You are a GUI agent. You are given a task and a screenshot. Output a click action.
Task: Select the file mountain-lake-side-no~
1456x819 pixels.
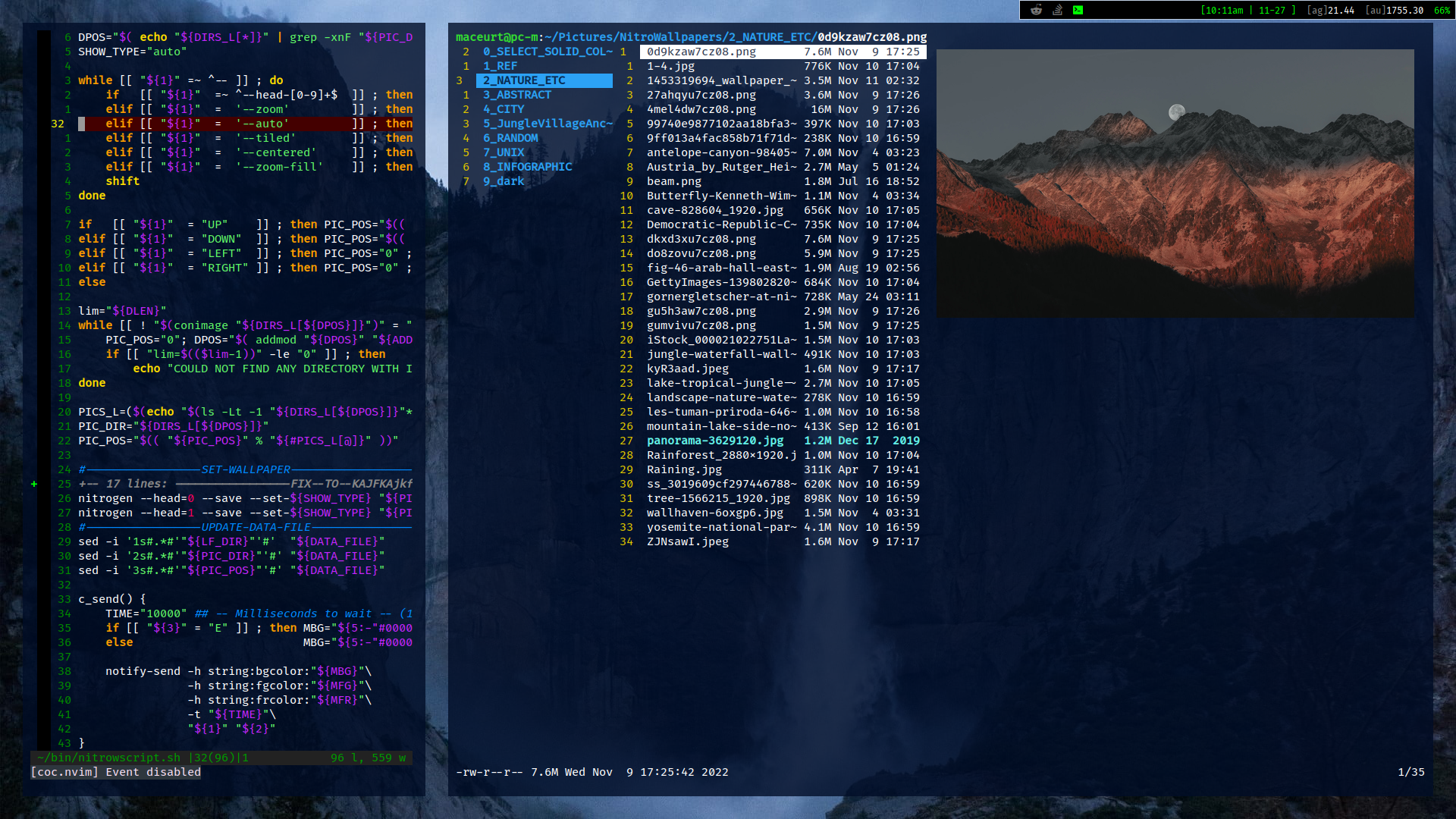pos(783,426)
